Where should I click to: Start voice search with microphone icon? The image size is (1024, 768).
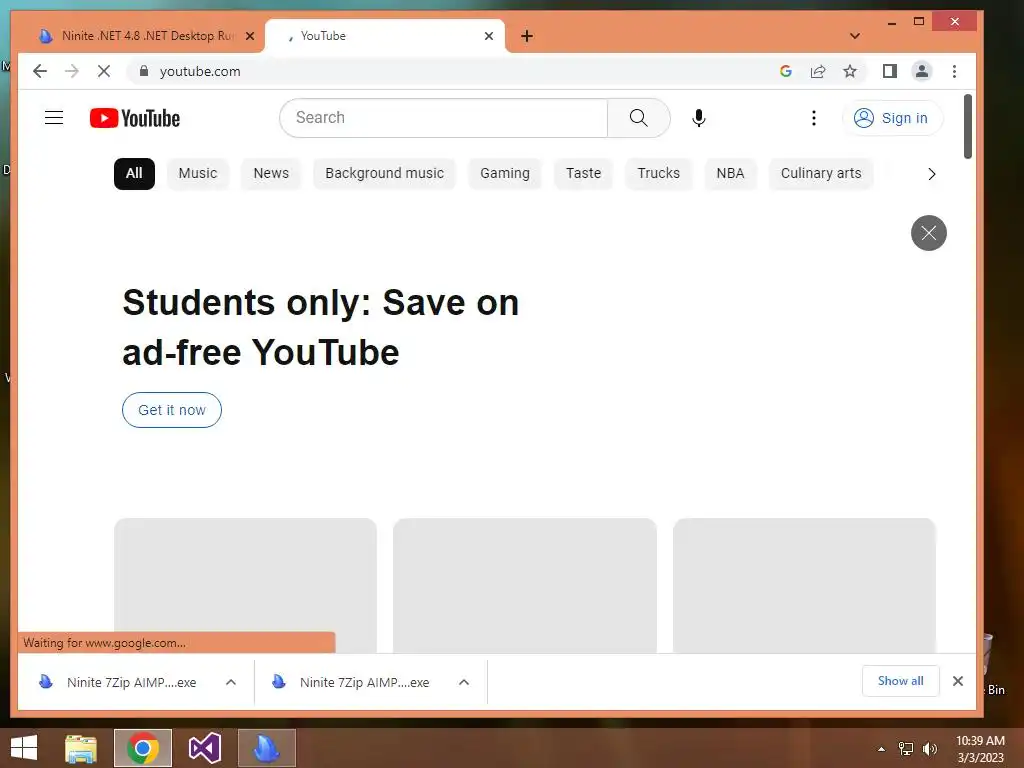click(698, 118)
